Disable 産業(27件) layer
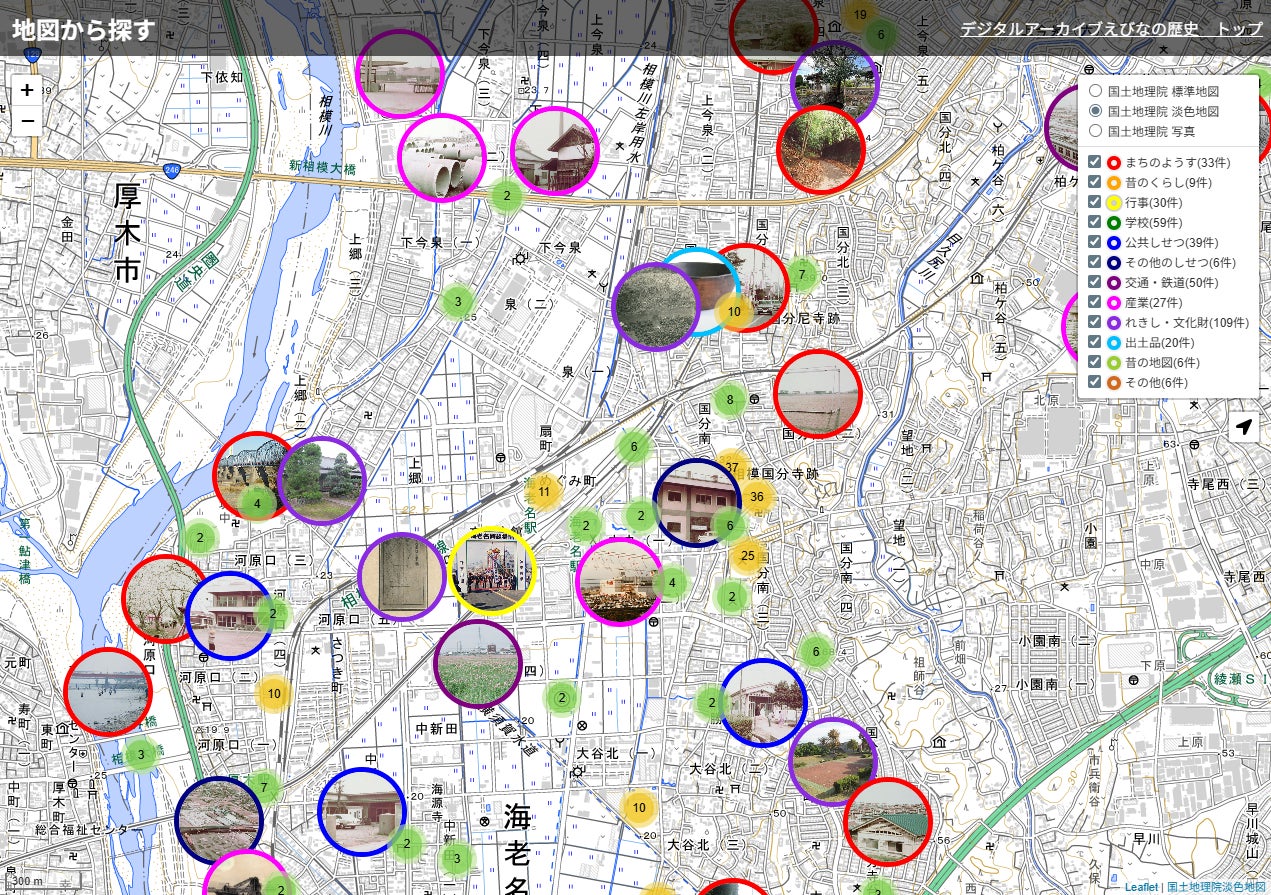The image size is (1271, 895). [x=1095, y=302]
